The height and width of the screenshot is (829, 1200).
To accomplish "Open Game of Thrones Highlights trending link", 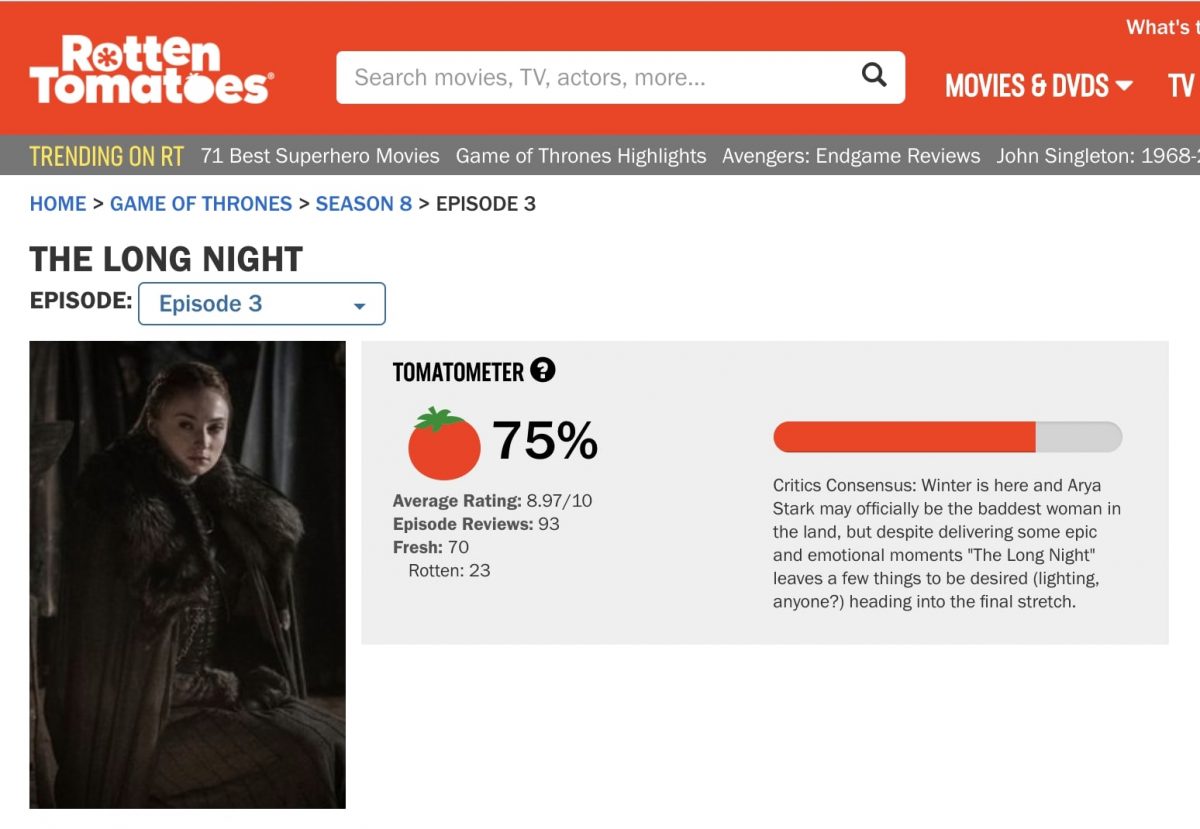I will pyautogui.click(x=581, y=156).
